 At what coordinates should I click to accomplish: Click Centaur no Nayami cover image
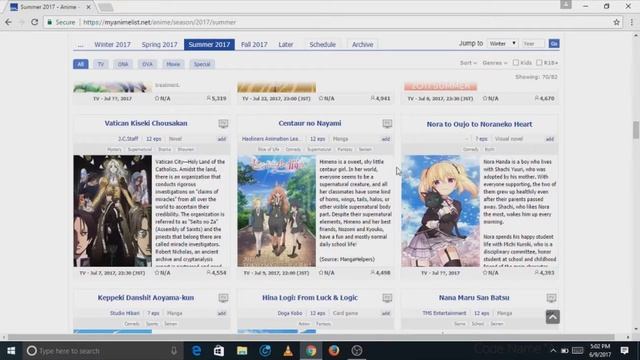(277, 211)
